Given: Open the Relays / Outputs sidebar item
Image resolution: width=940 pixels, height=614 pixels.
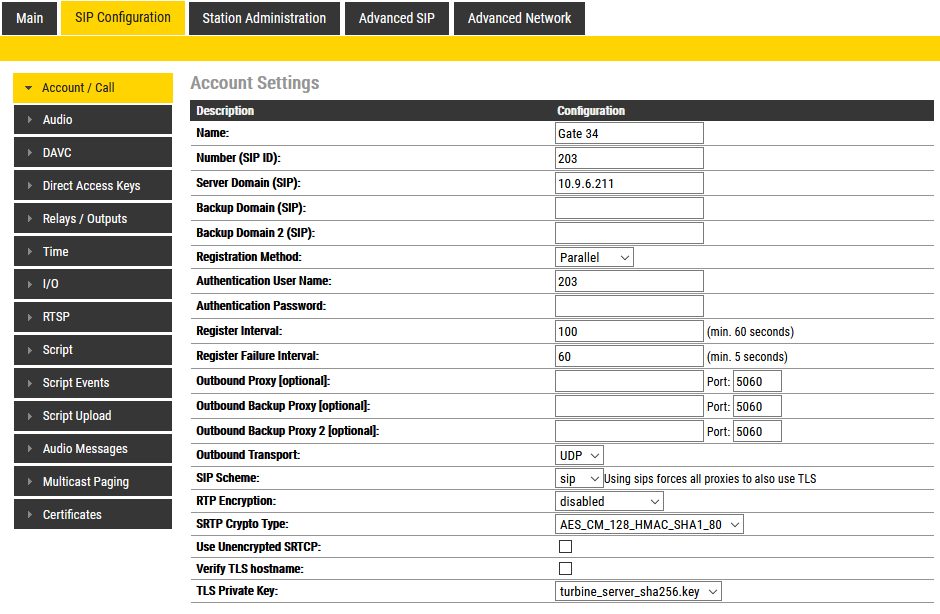Looking at the screenshot, I should tap(93, 219).
